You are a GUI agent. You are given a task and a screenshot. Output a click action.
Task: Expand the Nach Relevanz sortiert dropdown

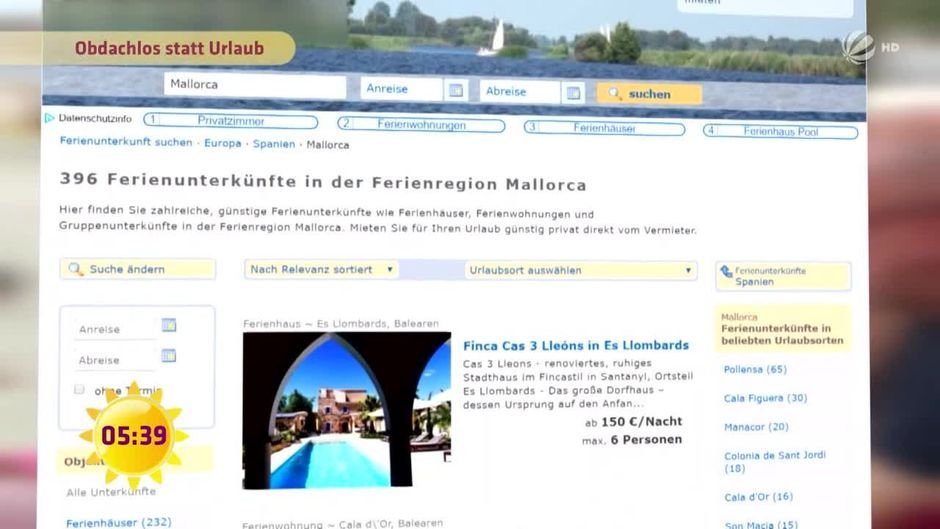click(x=321, y=270)
